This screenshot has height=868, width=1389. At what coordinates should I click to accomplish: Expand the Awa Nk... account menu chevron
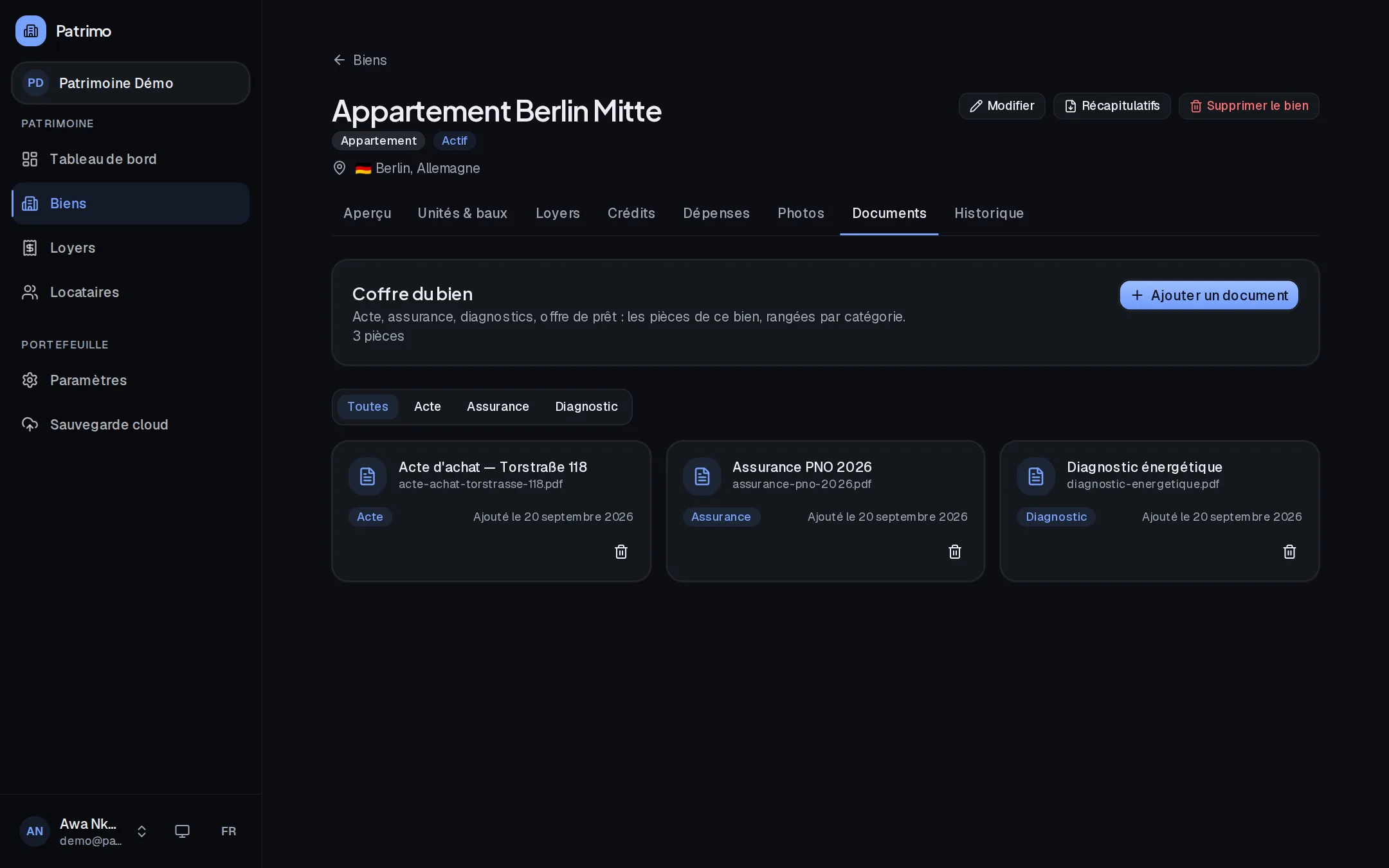[141, 831]
